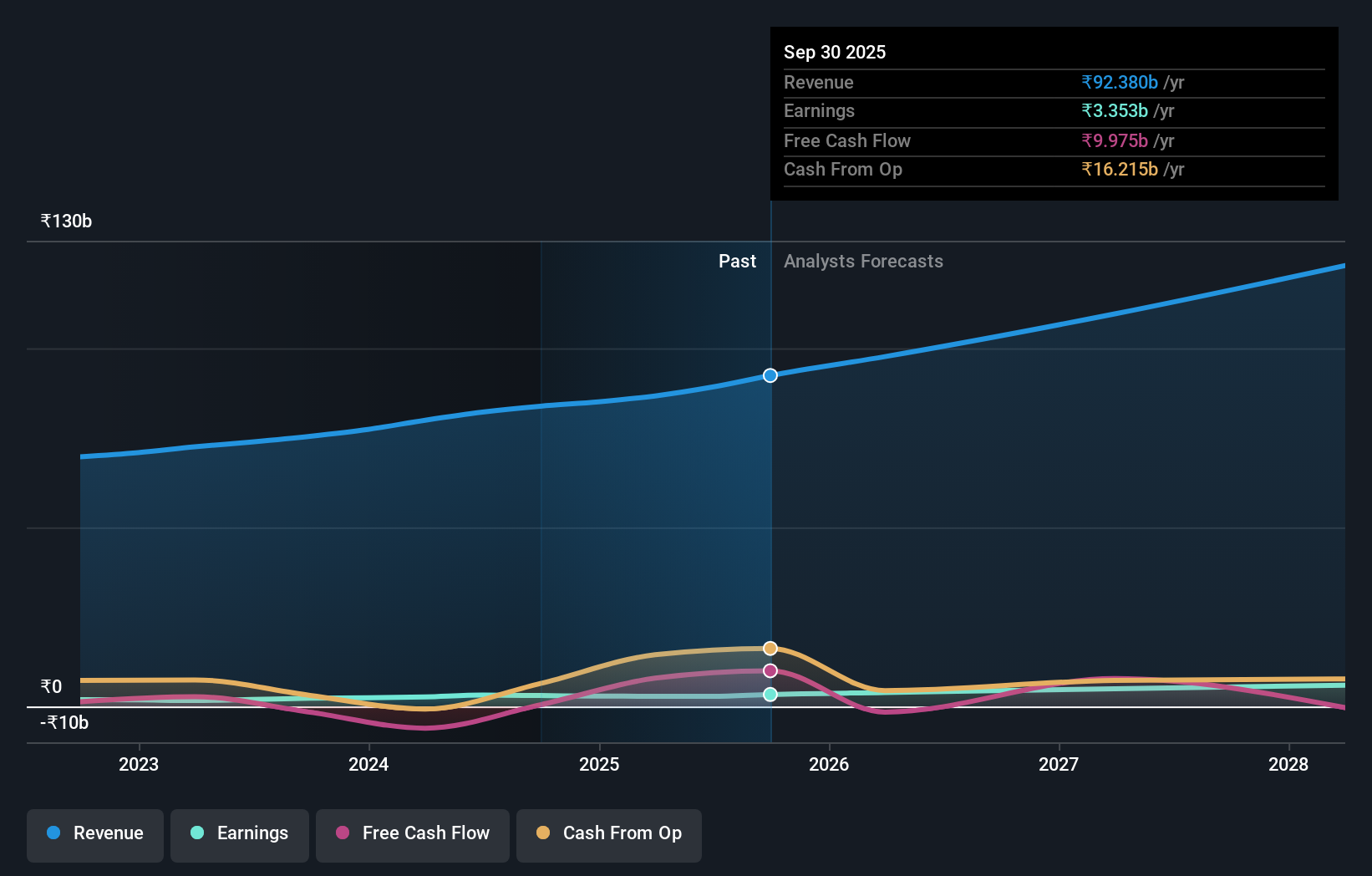Open the Past section of the chart

coord(737,261)
